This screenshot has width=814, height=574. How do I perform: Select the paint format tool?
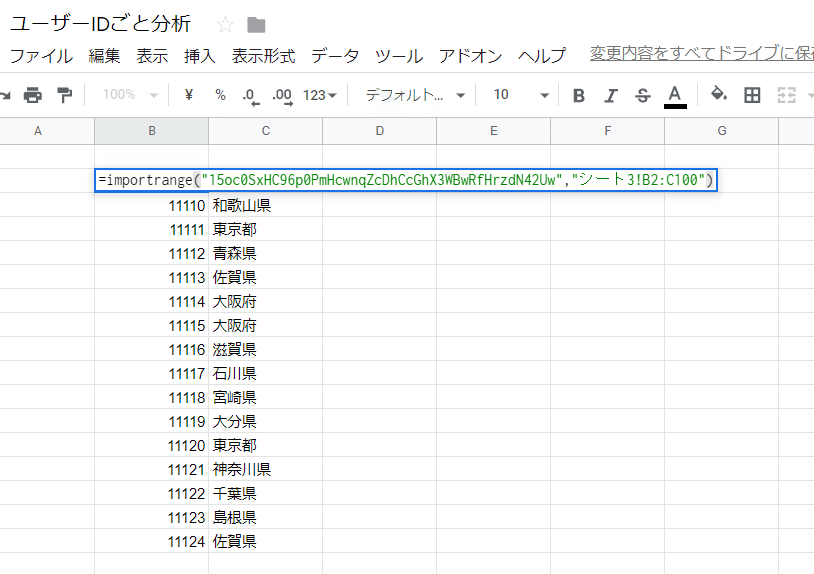65,95
